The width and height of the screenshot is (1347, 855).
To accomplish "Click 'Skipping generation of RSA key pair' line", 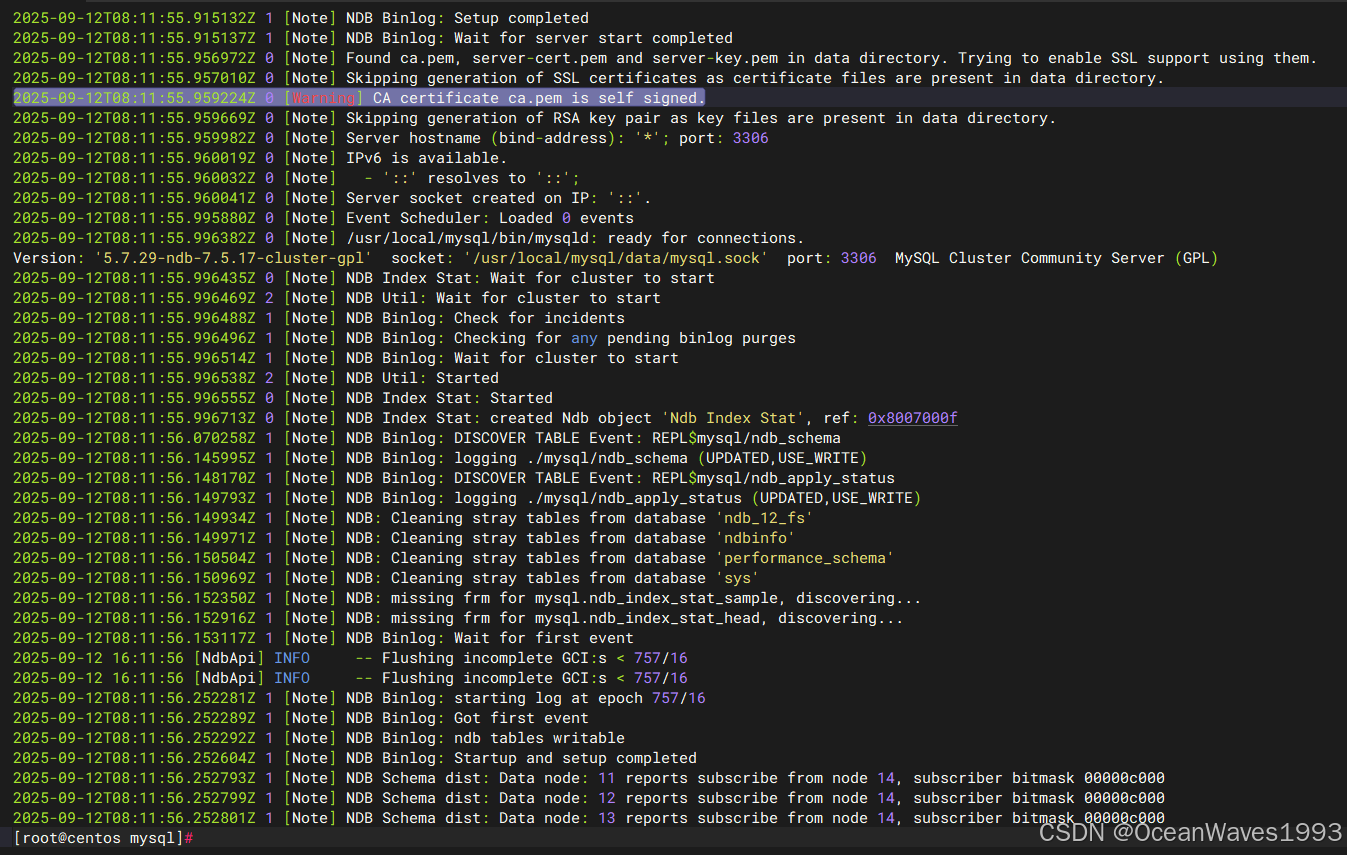I will pos(535,118).
